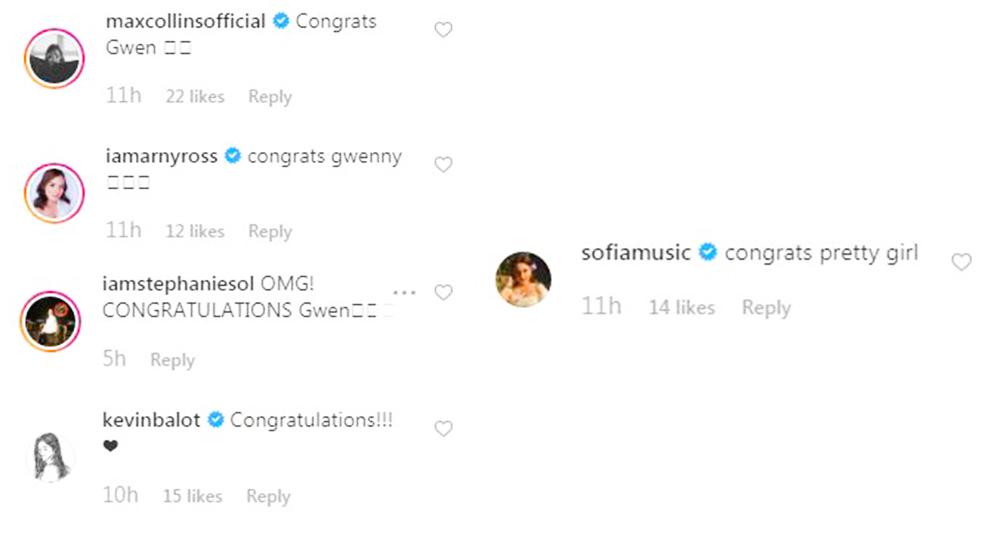Open maxcollinsofficial's profile picture
This screenshot has height=546, width=1000.
tap(53, 58)
